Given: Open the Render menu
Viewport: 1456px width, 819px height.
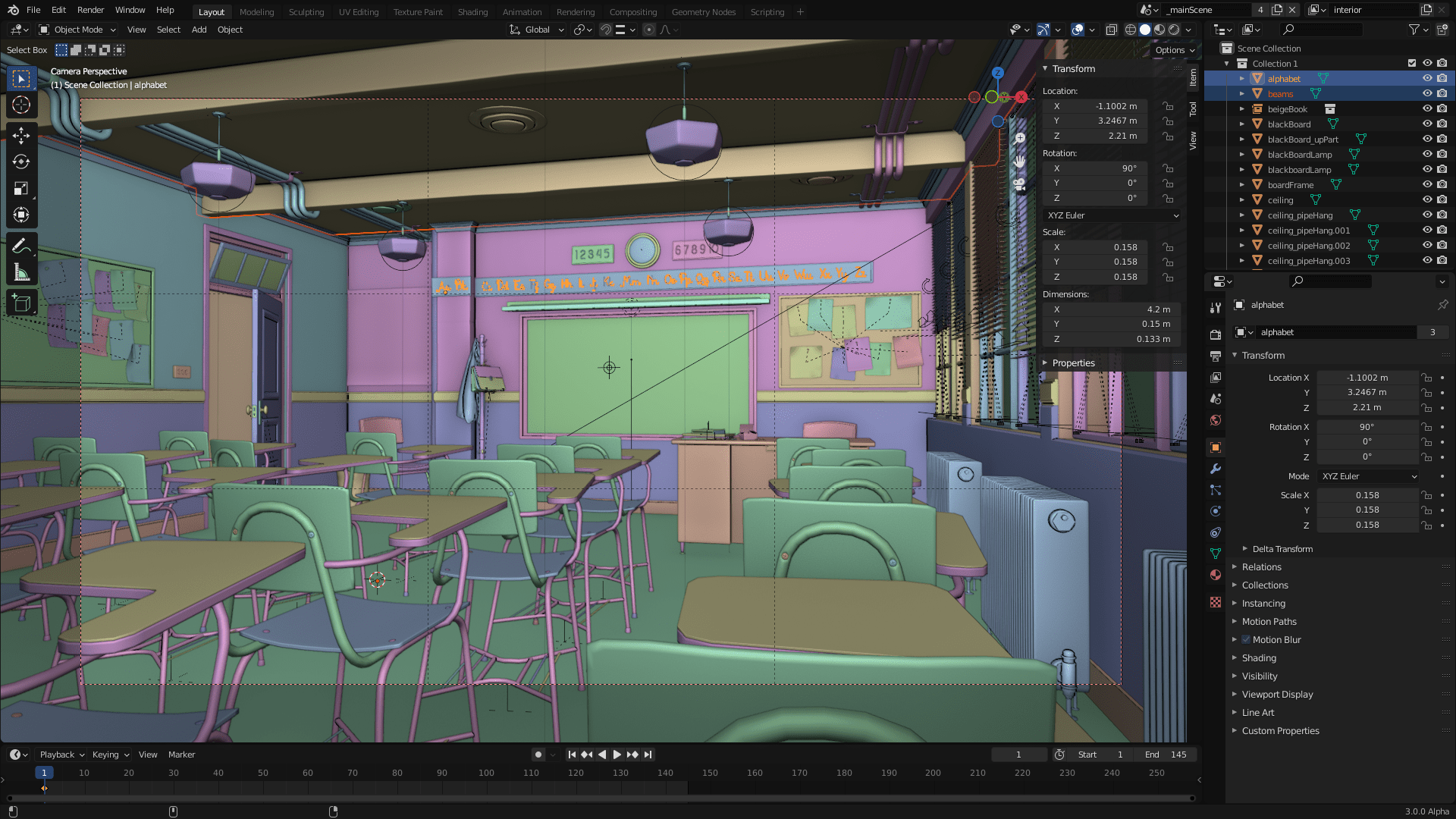Looking at the screenshot, I should coord(90,10).
